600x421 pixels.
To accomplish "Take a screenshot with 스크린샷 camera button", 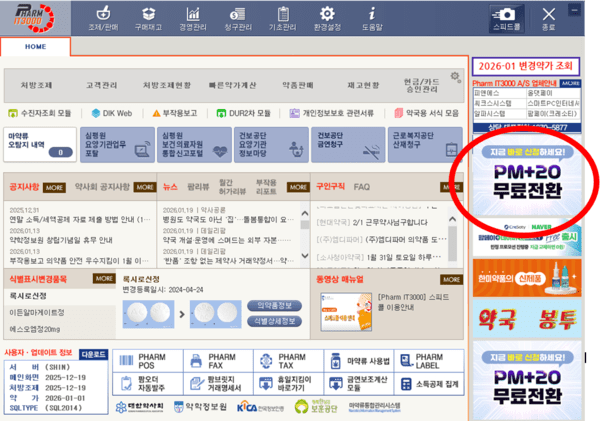I will [507, 19].
